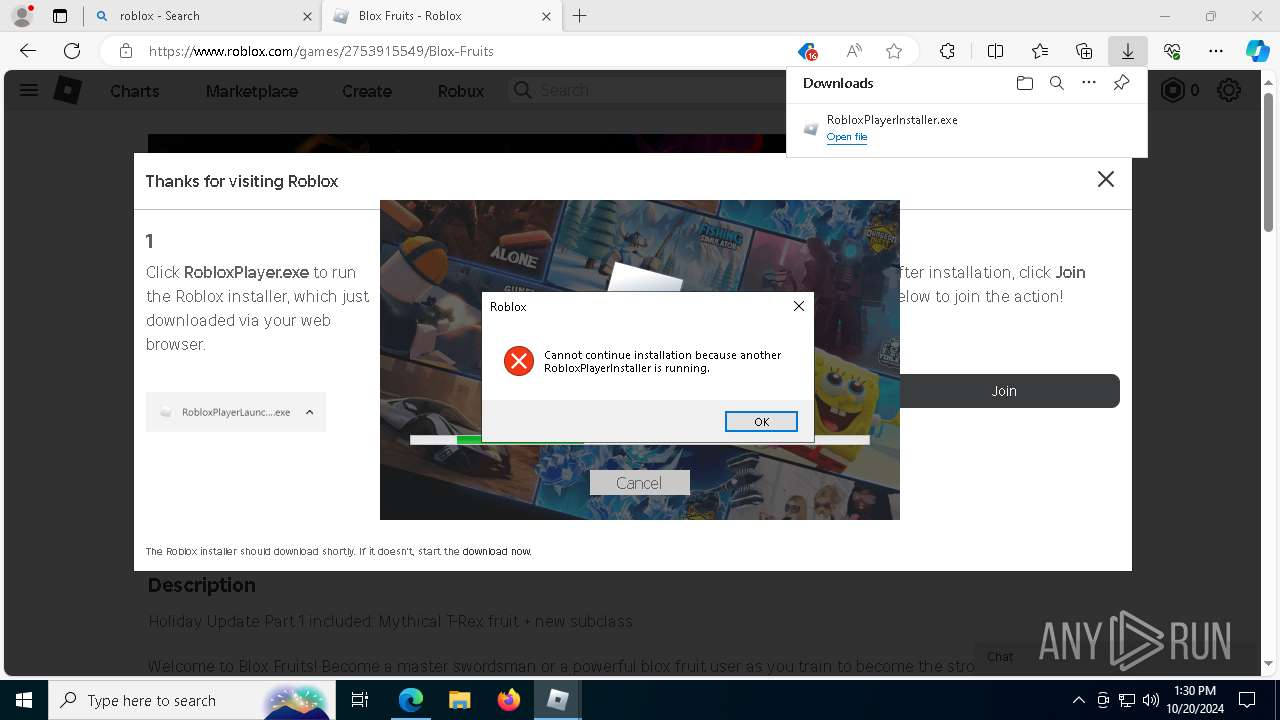Toggle split screen icon
Viewport: 1280px width, 720px height.
[995, 51]
